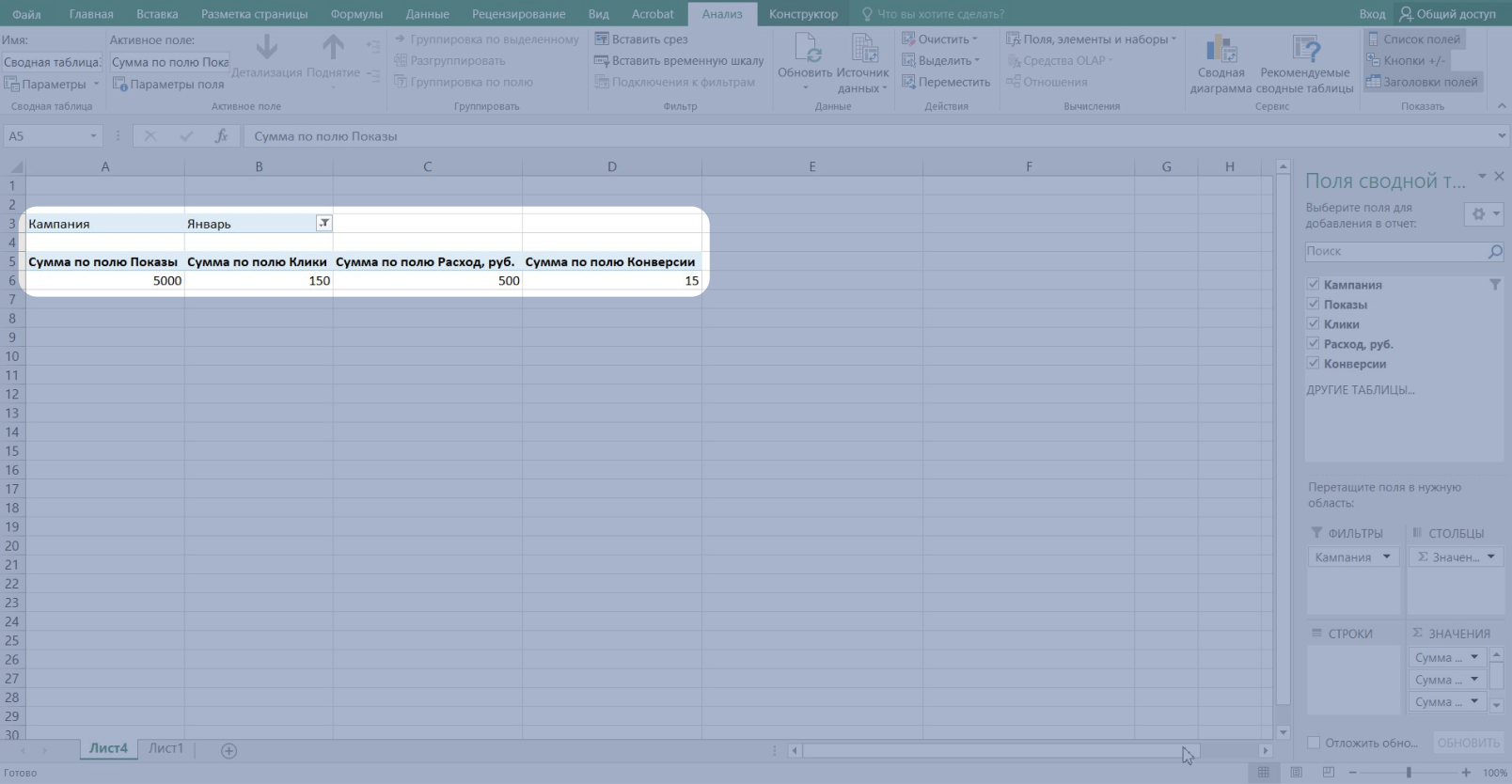This screenshot has width=1512, height=784.
Task: Select column header E
Action: point(812,166)
